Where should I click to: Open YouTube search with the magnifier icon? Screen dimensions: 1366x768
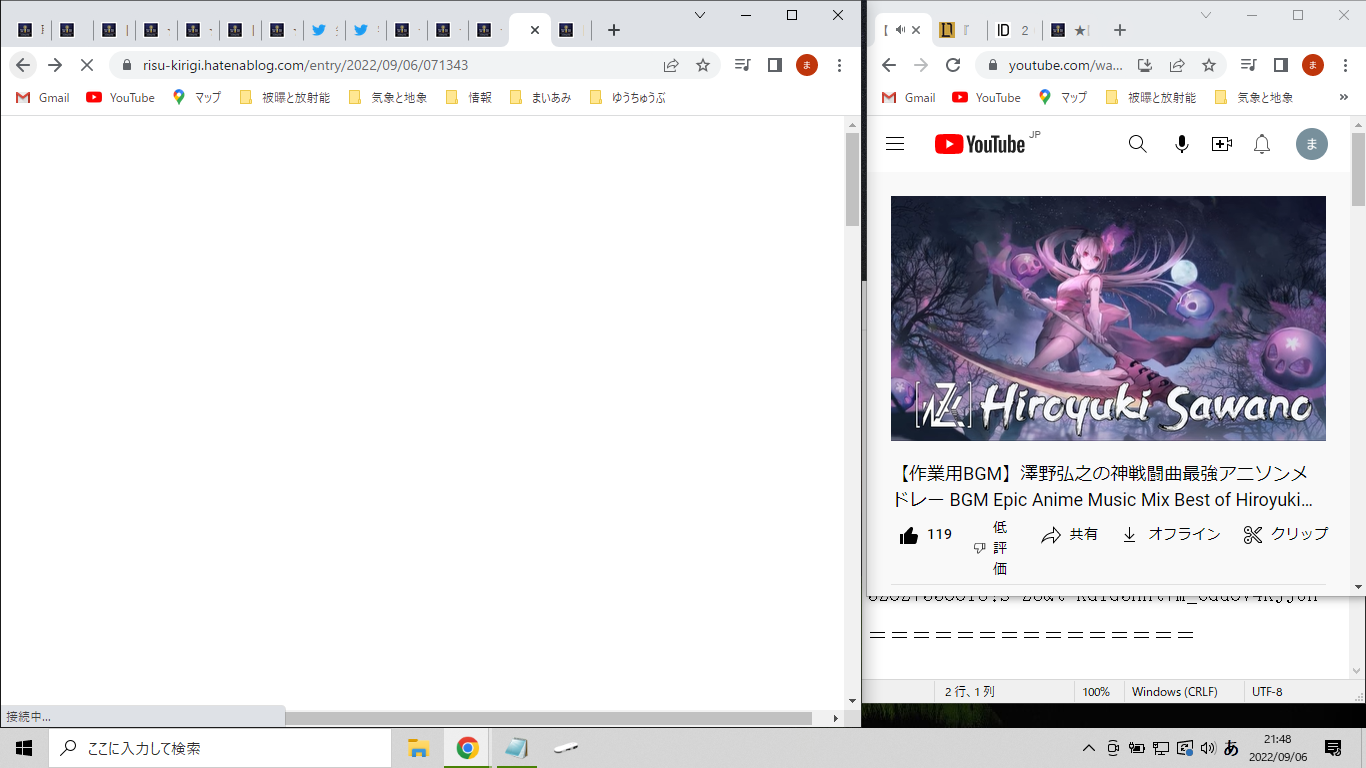(1138, 144)
